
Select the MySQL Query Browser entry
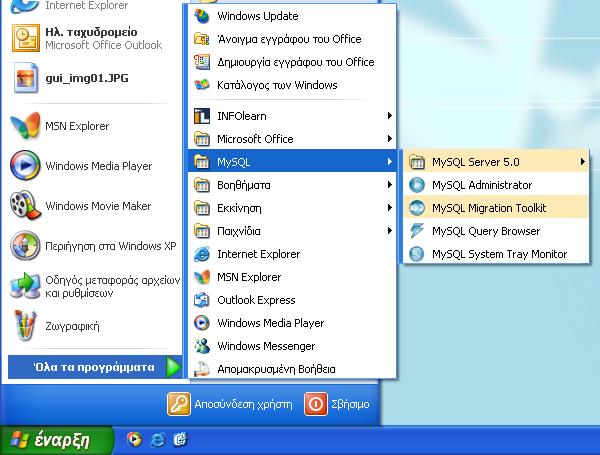pyautogui.click(x=495, y=231)
